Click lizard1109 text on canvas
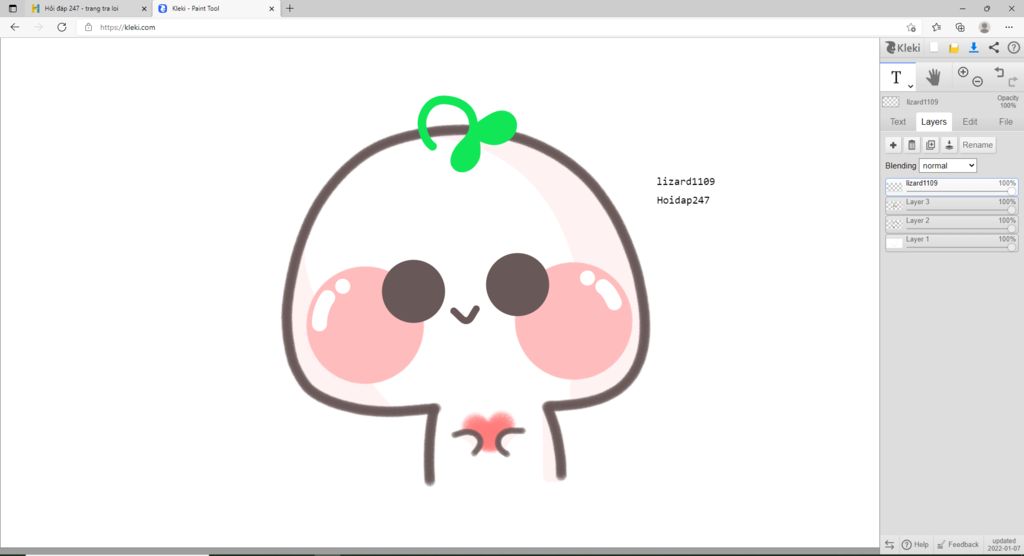 coord(686,182)
